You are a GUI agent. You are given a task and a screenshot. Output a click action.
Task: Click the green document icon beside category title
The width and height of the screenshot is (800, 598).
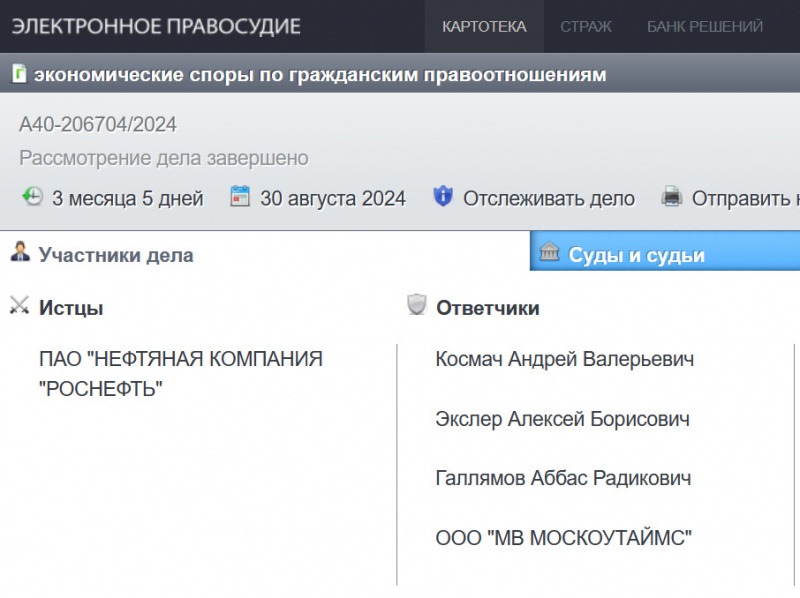pos(19,74)
